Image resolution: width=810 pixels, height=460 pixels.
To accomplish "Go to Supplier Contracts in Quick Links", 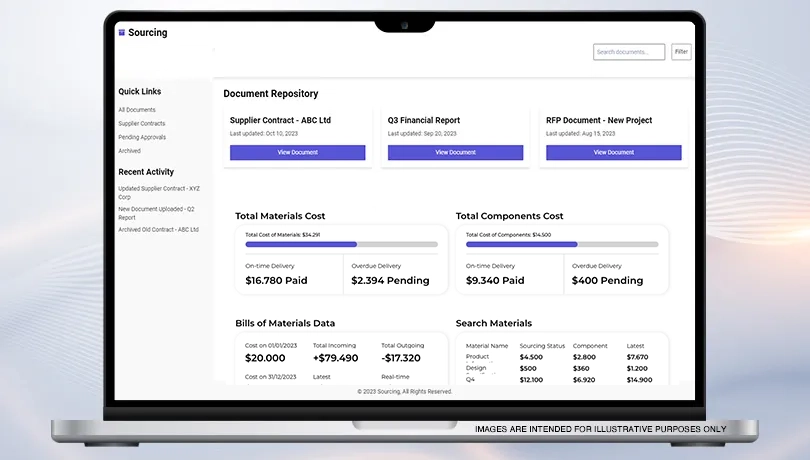I will (x=142, y=124).
